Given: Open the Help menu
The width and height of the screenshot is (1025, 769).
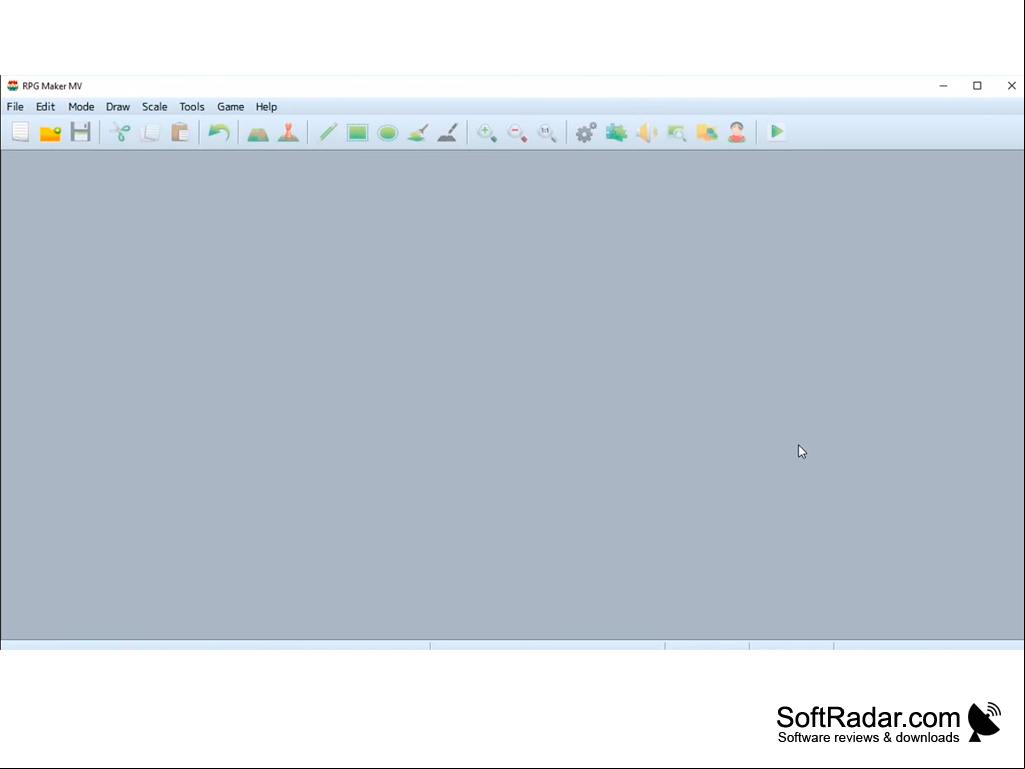Looking at the screenshot, I should coord(266,107).
